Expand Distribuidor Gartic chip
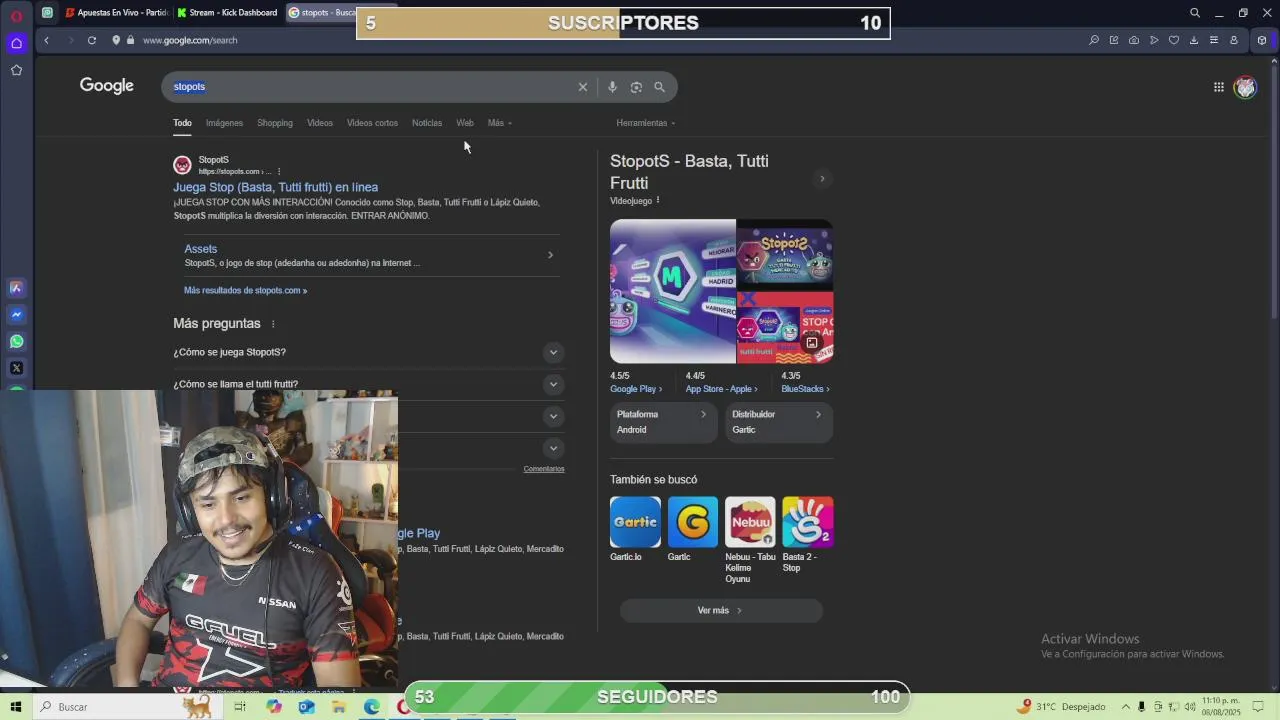Image resolution: width=1280 pixels, height=720 pixels. [779, 422]
